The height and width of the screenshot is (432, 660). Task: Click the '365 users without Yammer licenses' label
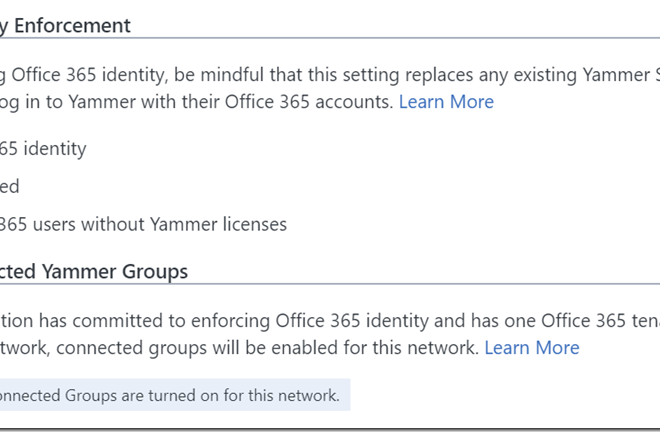143,224
